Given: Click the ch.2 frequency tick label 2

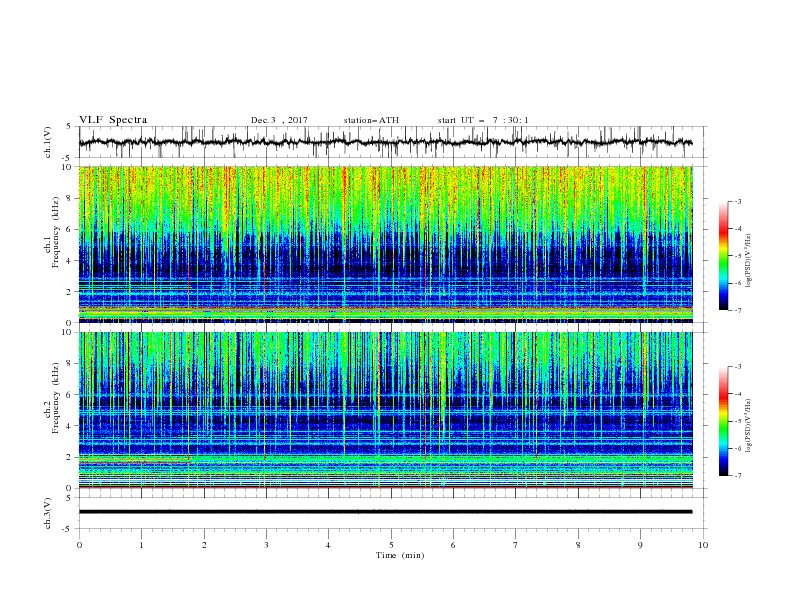Looking at the screenshot, I should click(x=70, y=457).
